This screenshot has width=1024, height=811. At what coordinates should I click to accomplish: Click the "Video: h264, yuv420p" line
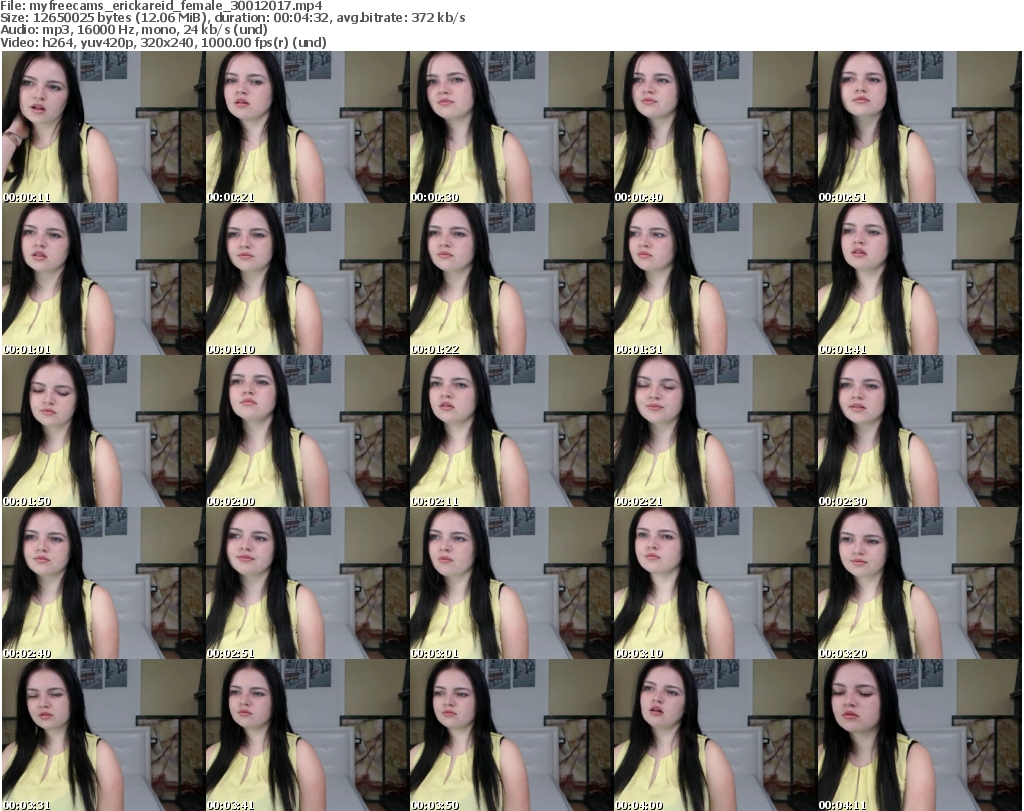point(163,42)
